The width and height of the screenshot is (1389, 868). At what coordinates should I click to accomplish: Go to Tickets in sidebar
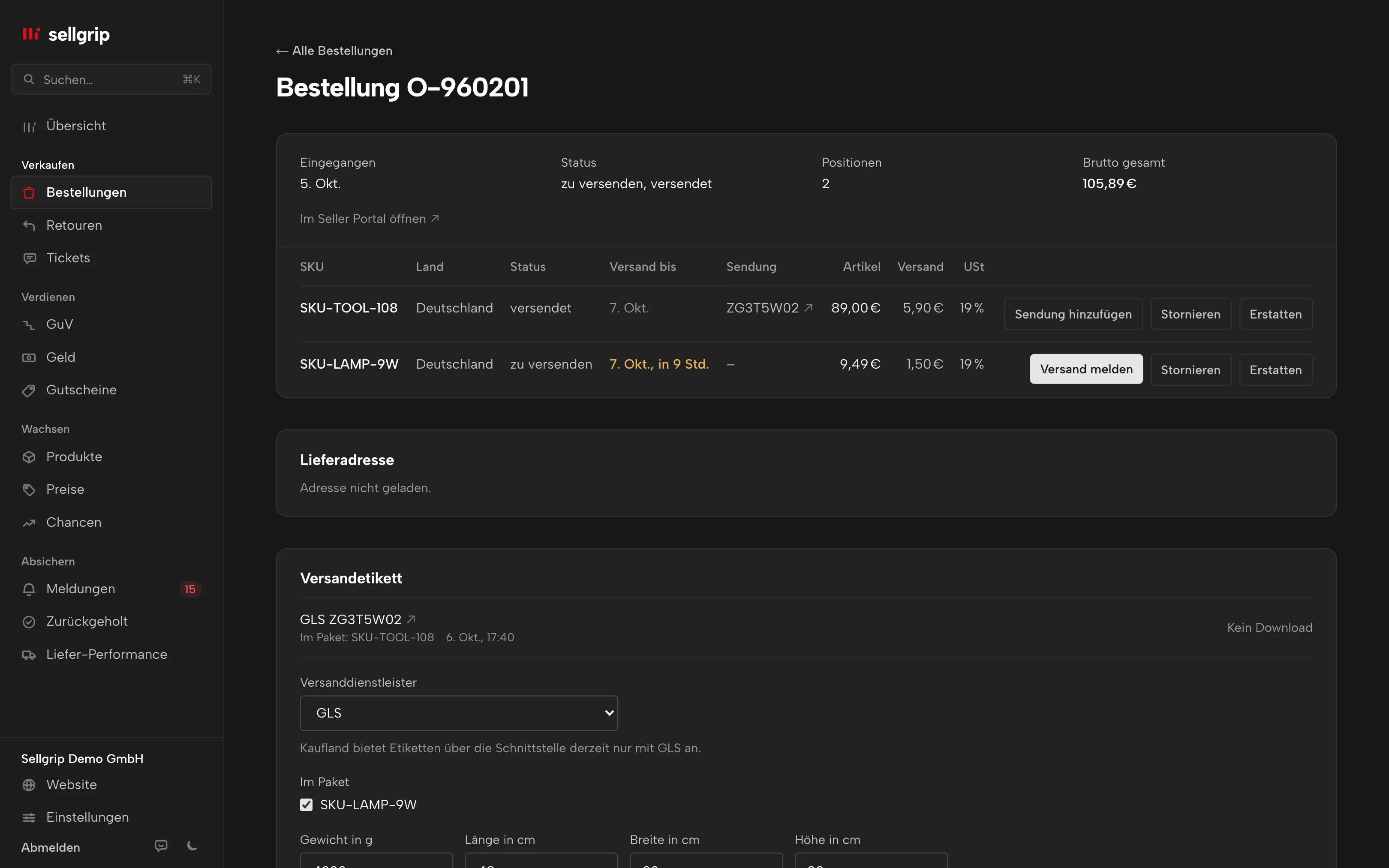point(111,258)
